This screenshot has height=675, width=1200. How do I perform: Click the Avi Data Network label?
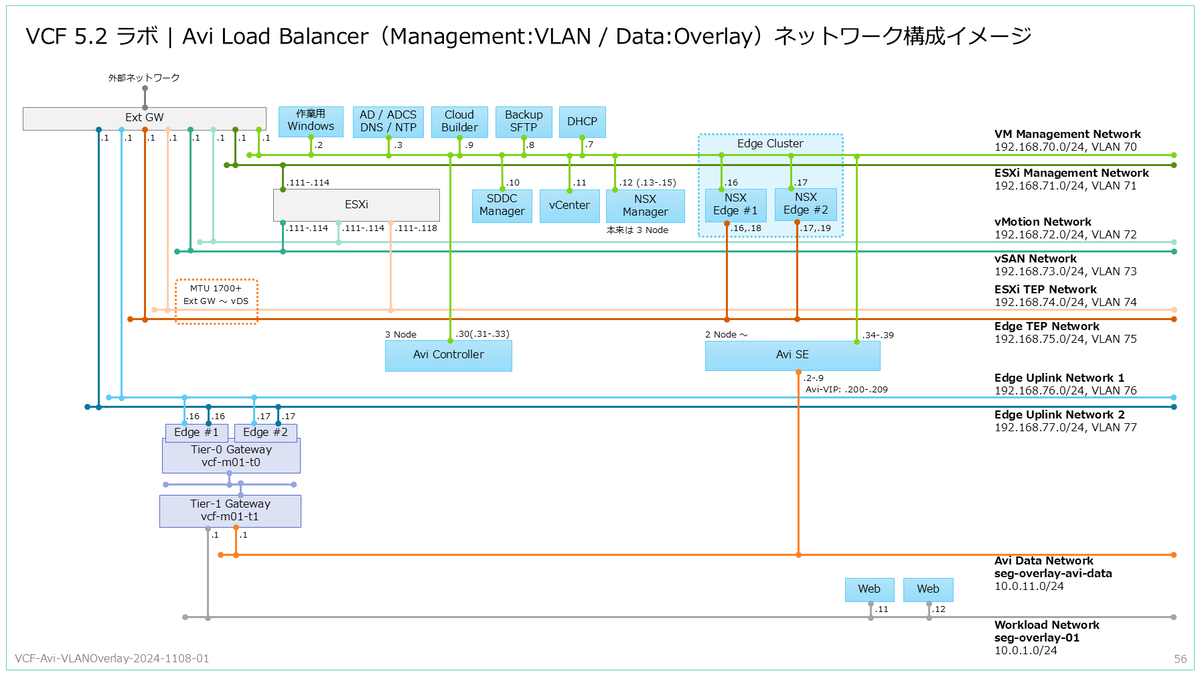(1043, 561)
